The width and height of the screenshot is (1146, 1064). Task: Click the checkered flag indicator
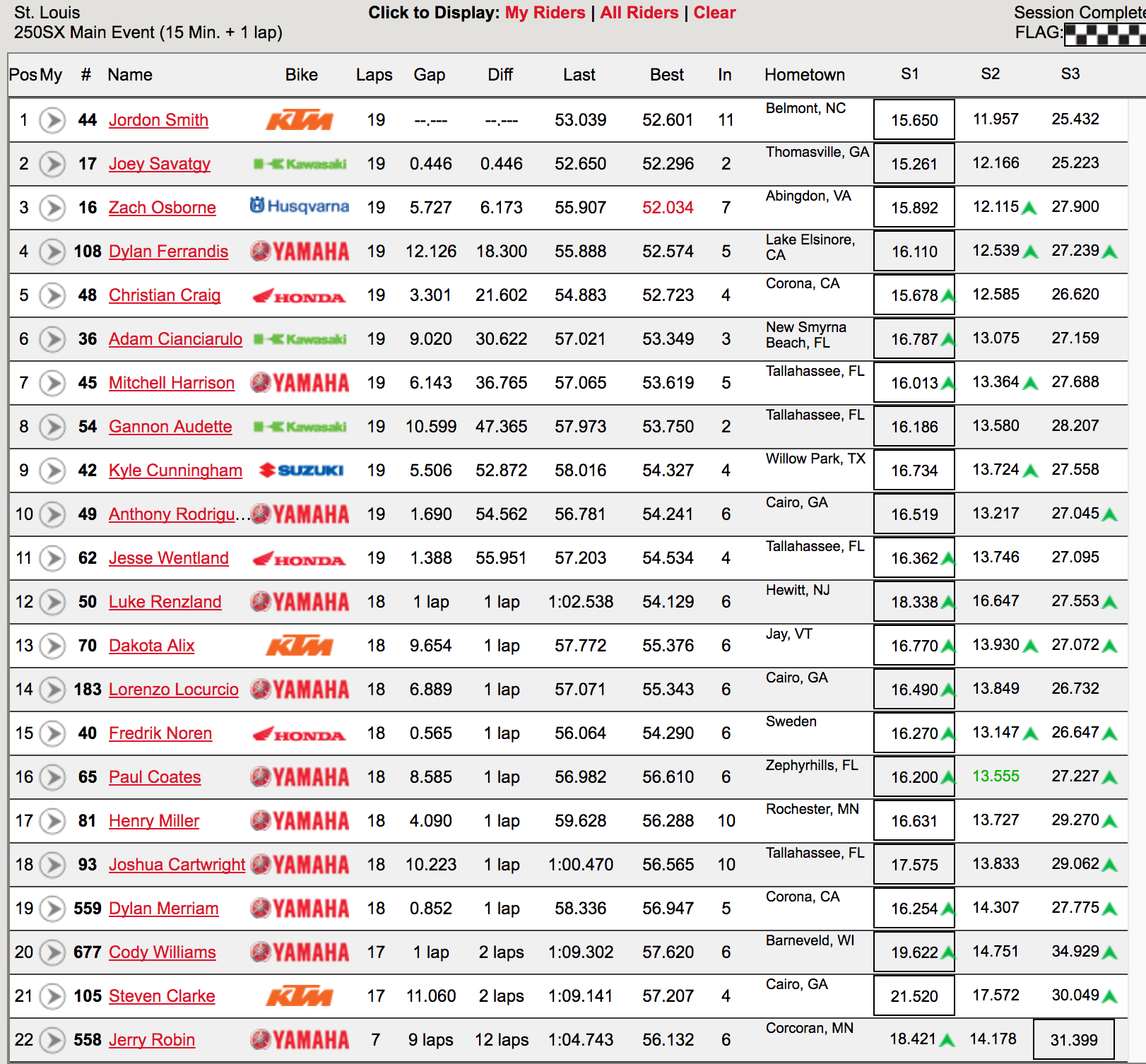(1104, 35)
